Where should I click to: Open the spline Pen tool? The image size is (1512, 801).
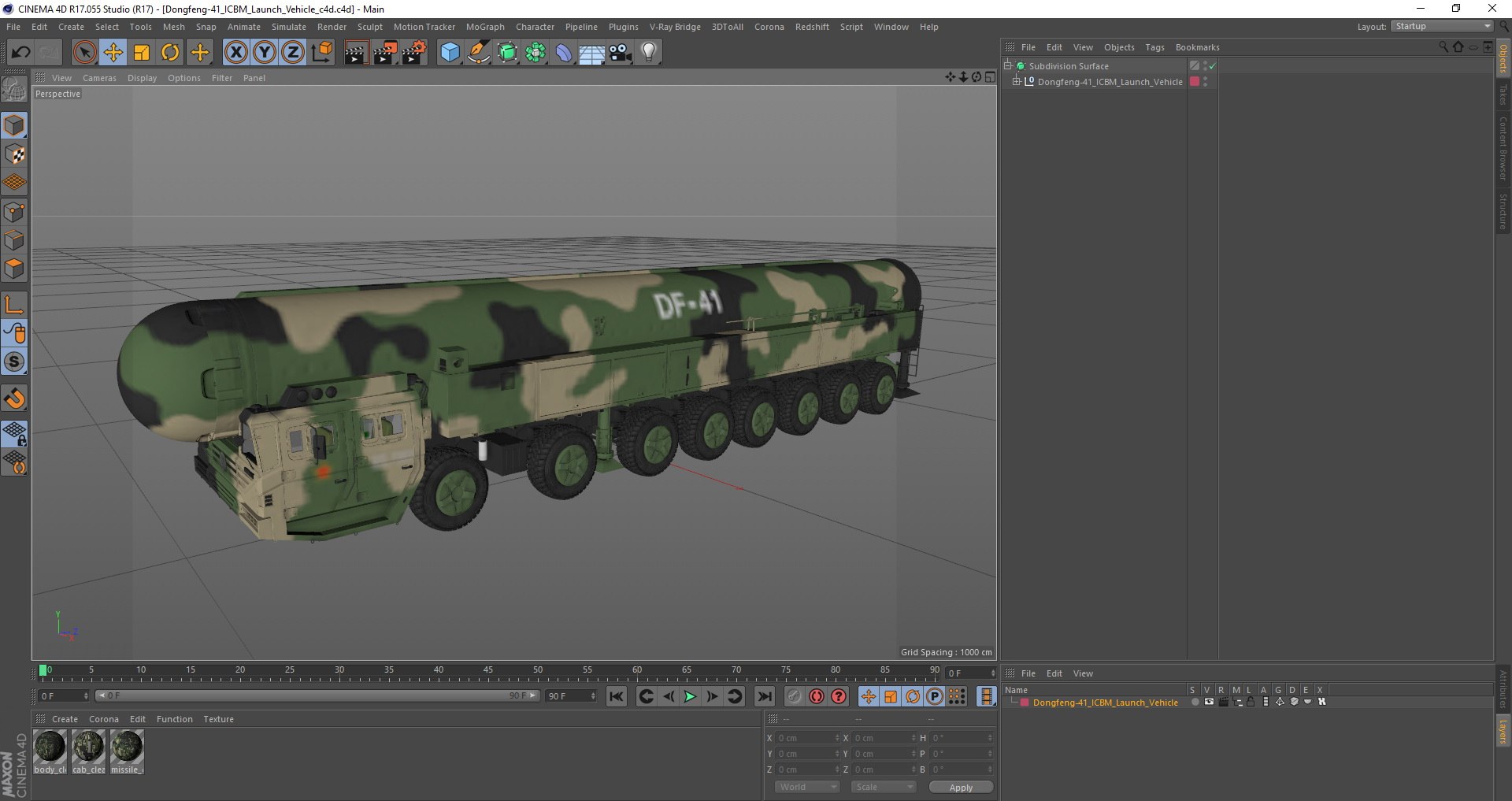click(478, 53)
